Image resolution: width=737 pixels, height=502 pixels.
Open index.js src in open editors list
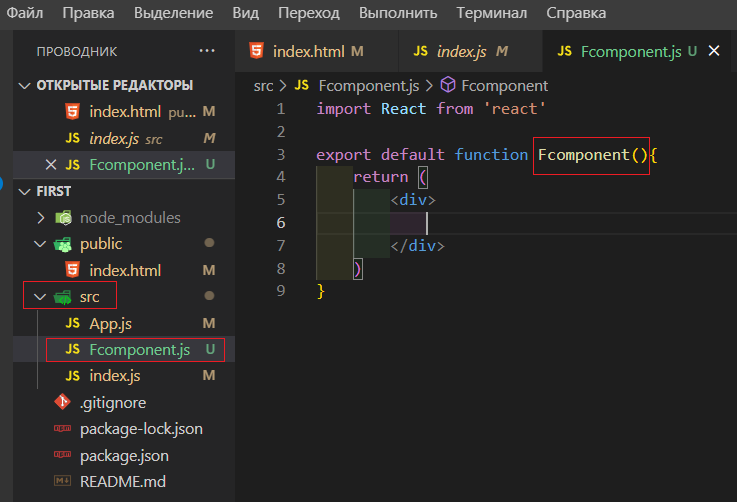[125, 139]
